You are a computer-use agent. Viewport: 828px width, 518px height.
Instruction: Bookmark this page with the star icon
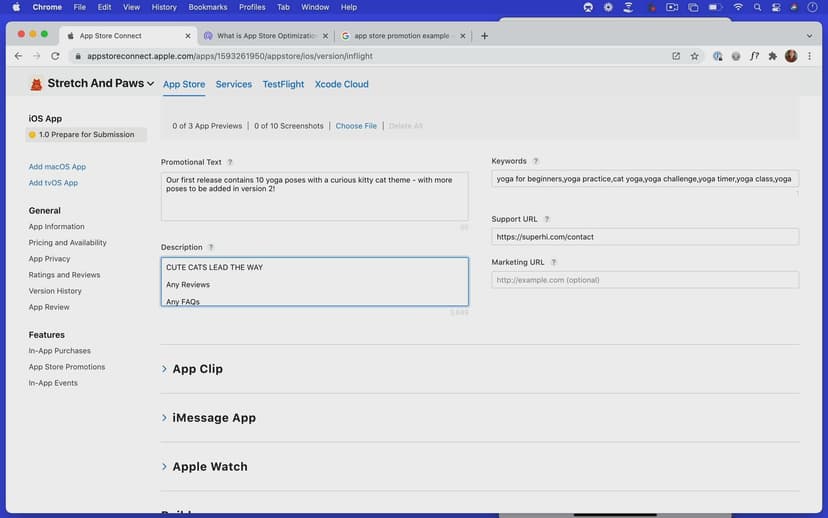pyautogui.click(x=694, y=56)
